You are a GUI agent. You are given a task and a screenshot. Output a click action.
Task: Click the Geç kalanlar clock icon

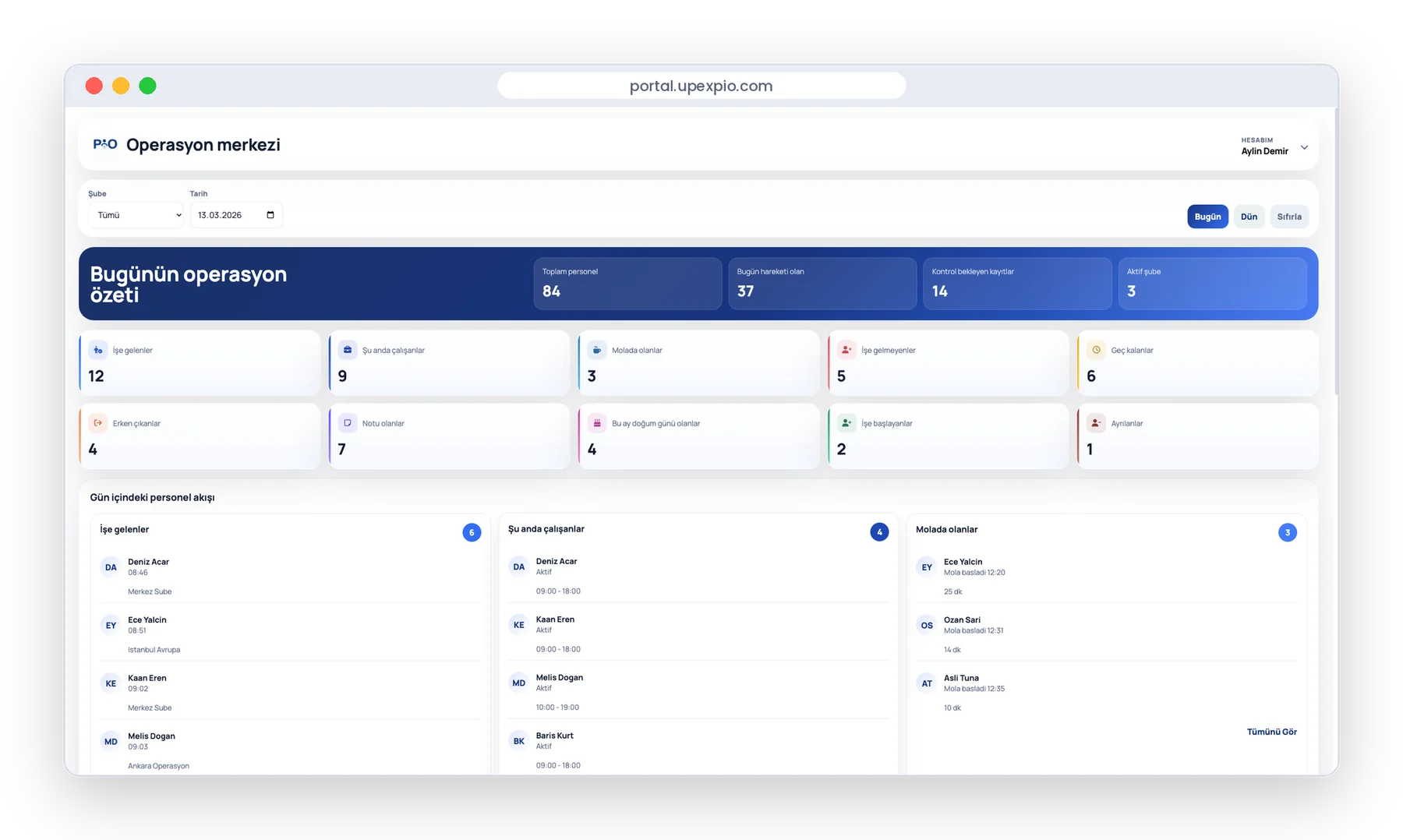tap(1096, 350)
